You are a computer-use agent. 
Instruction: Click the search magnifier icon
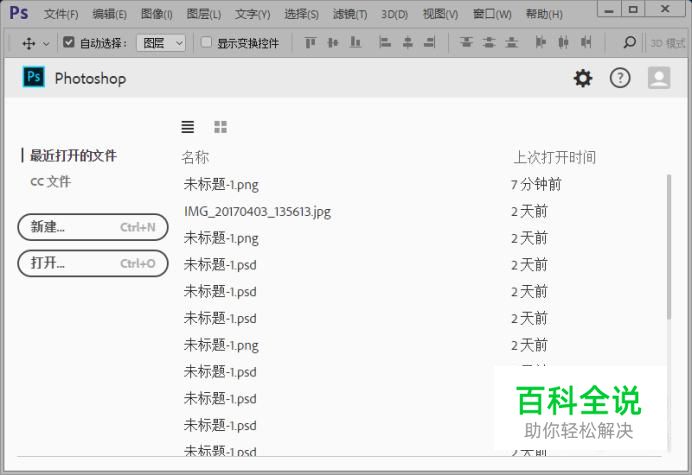point(629,42)
